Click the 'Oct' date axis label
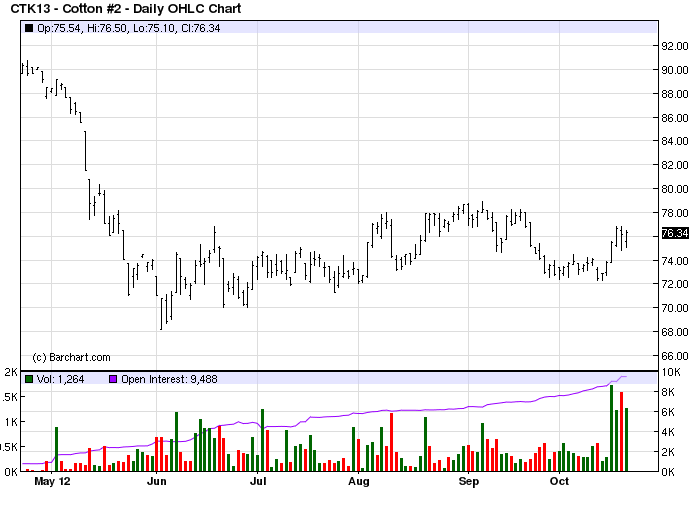The height and width of the screenshot is (512, 700). (559, 481)
